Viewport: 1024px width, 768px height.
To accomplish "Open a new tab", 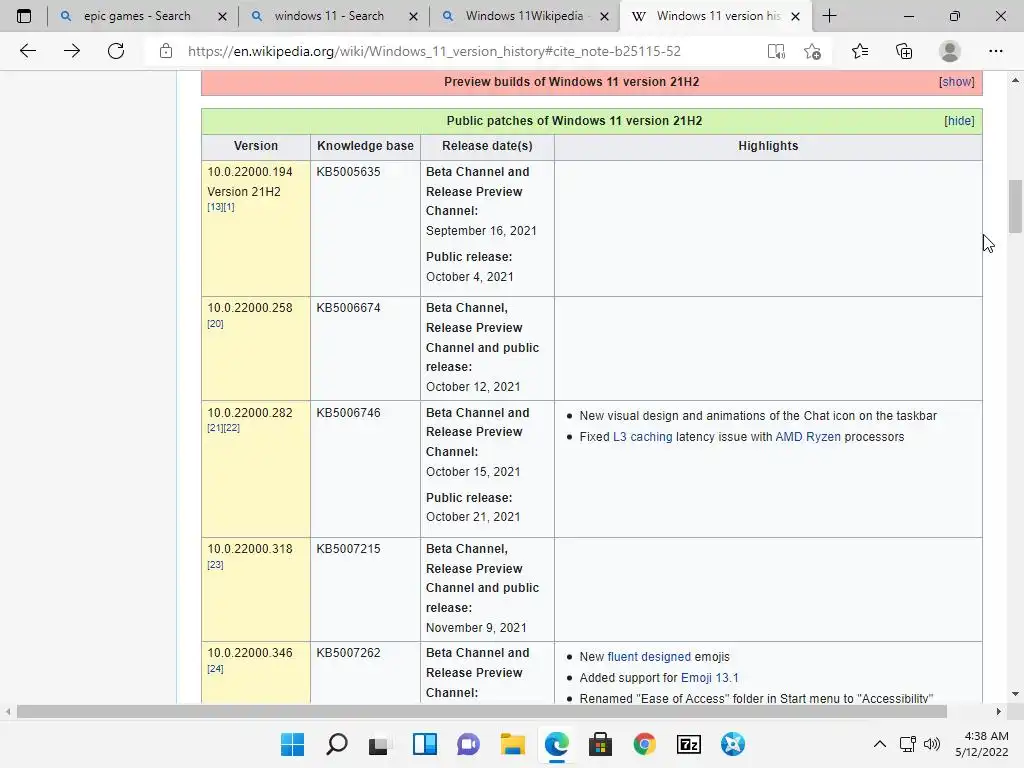I will pos(829,16).
